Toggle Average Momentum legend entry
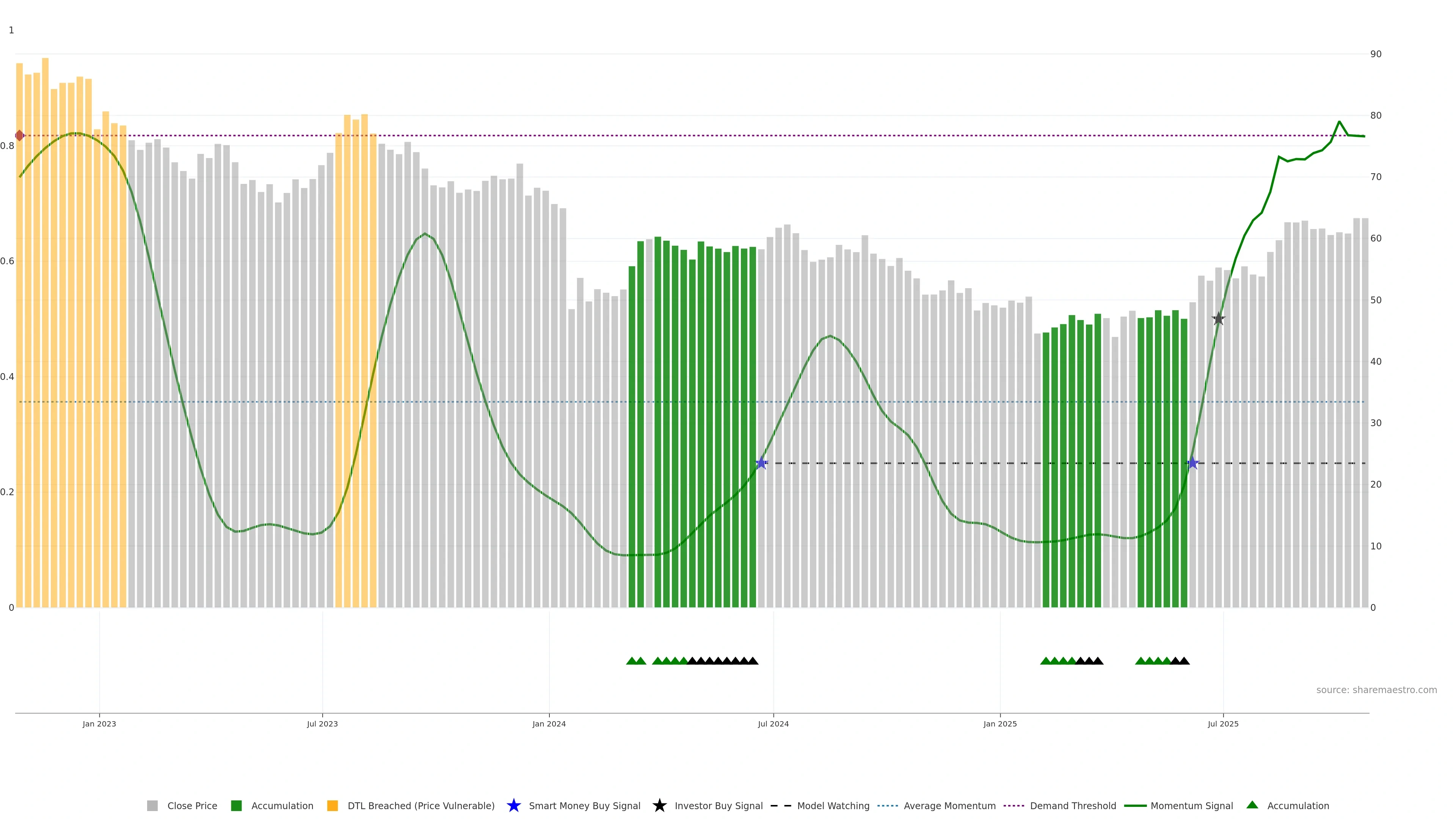Image resolution: width=1456 pixels, height=819 pixels. pos(949,806)
